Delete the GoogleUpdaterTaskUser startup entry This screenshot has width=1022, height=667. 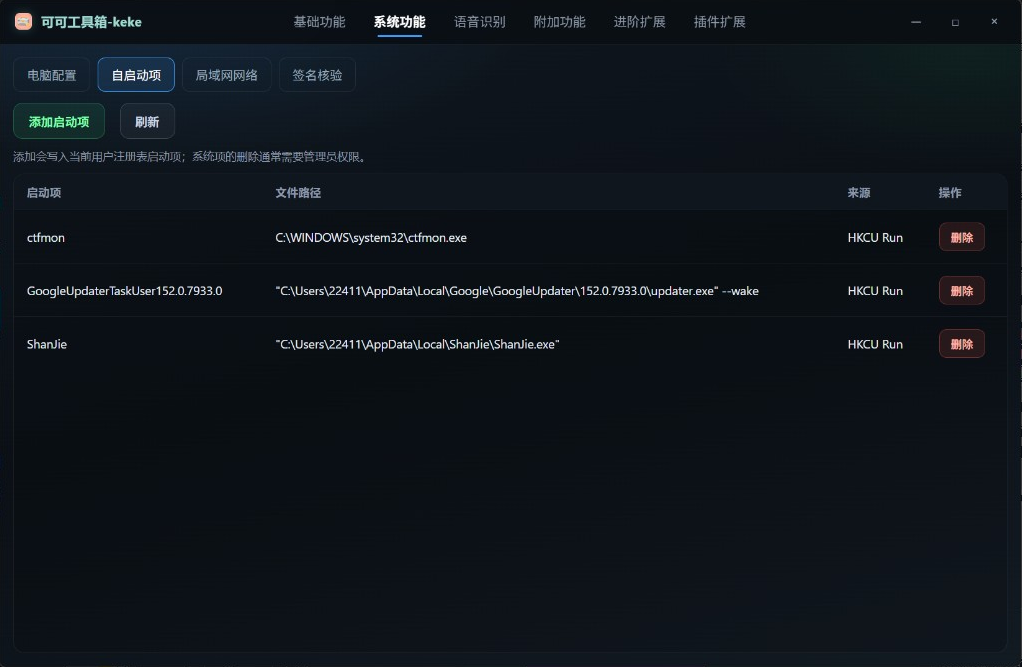click(961, 291)
